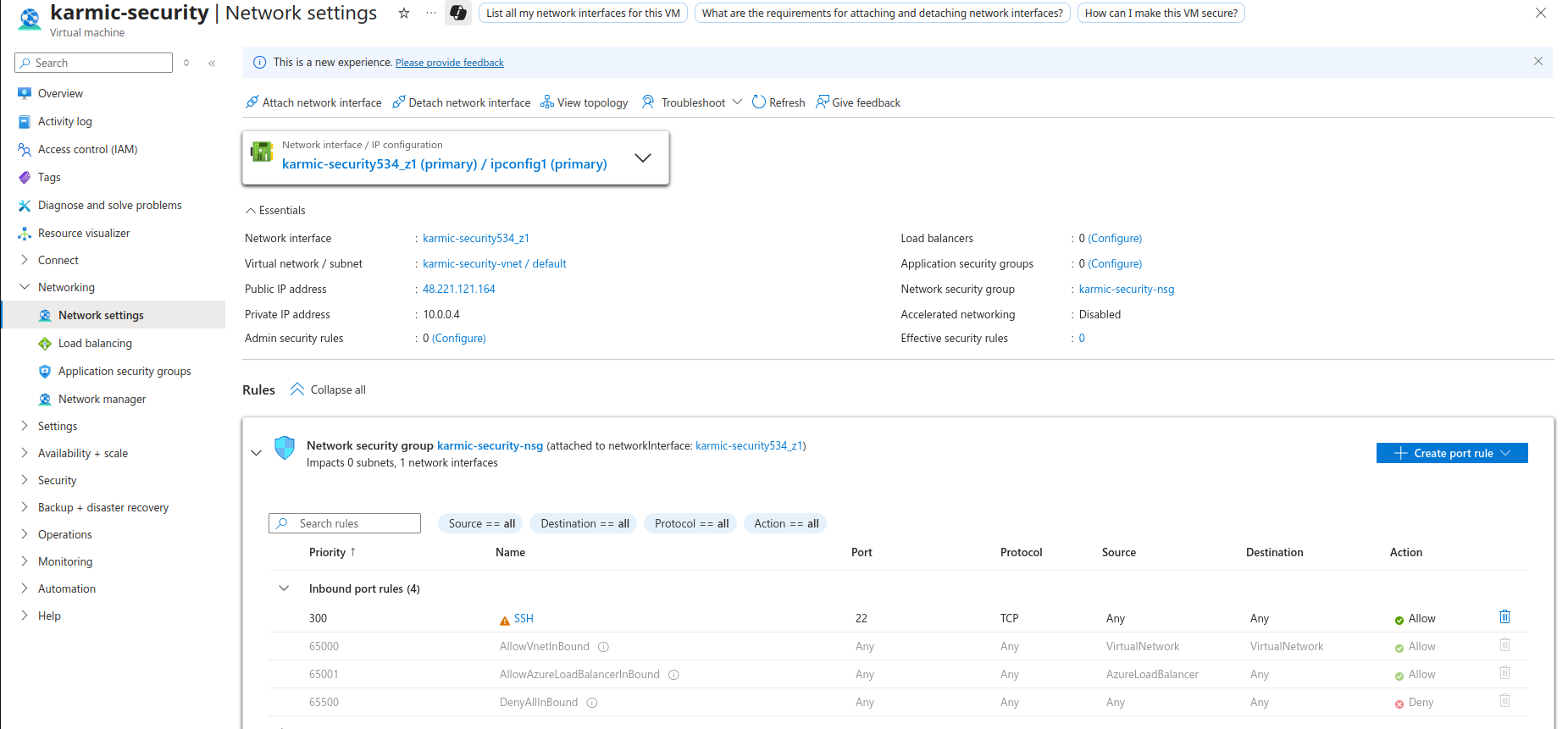Screen dimensions: 1568x729
Task: Open the Copilot icon in the header
Action: pyautogui.click(x=458, y=13)
